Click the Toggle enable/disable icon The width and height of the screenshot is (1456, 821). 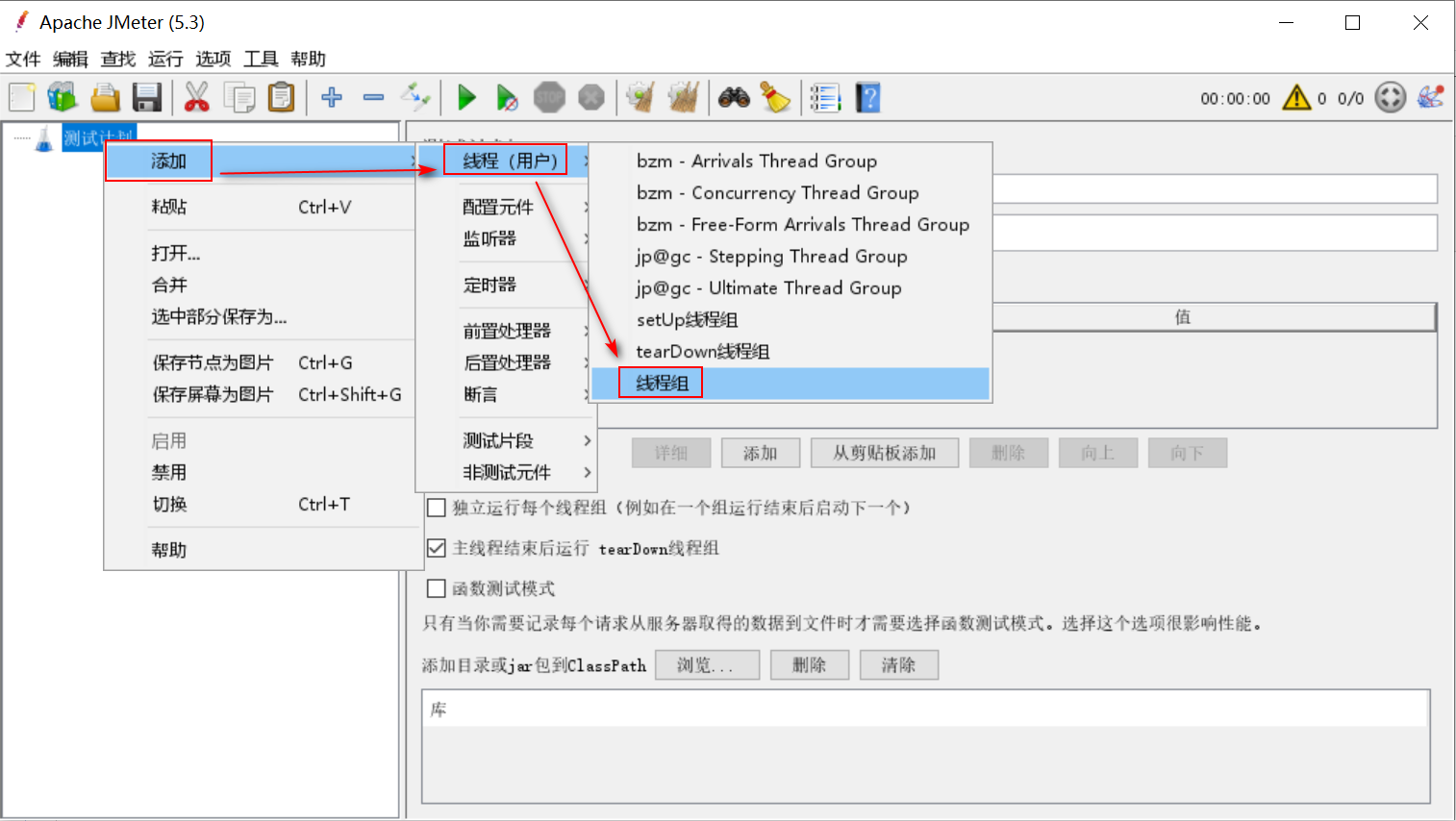pyautogui.click(x=416, y=97)
